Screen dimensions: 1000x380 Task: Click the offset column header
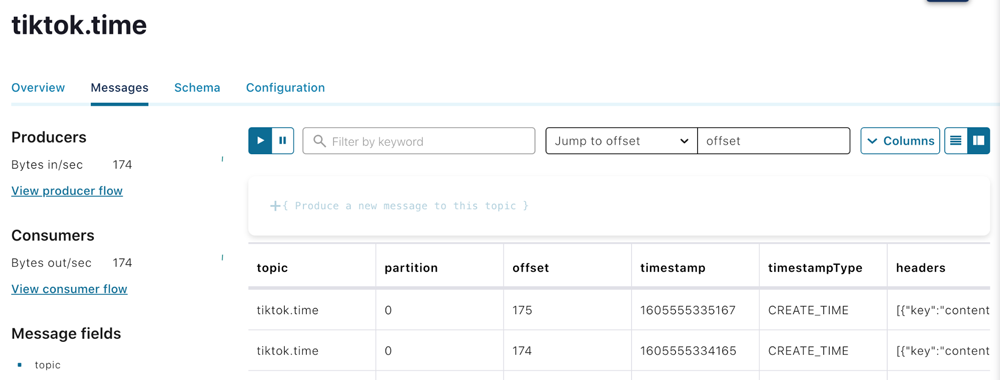coord(531,268)
